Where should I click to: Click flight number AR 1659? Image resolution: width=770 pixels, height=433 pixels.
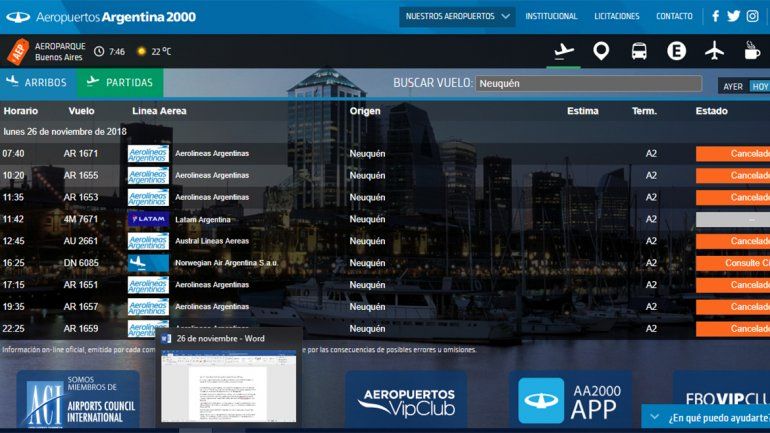click(81, 328)
